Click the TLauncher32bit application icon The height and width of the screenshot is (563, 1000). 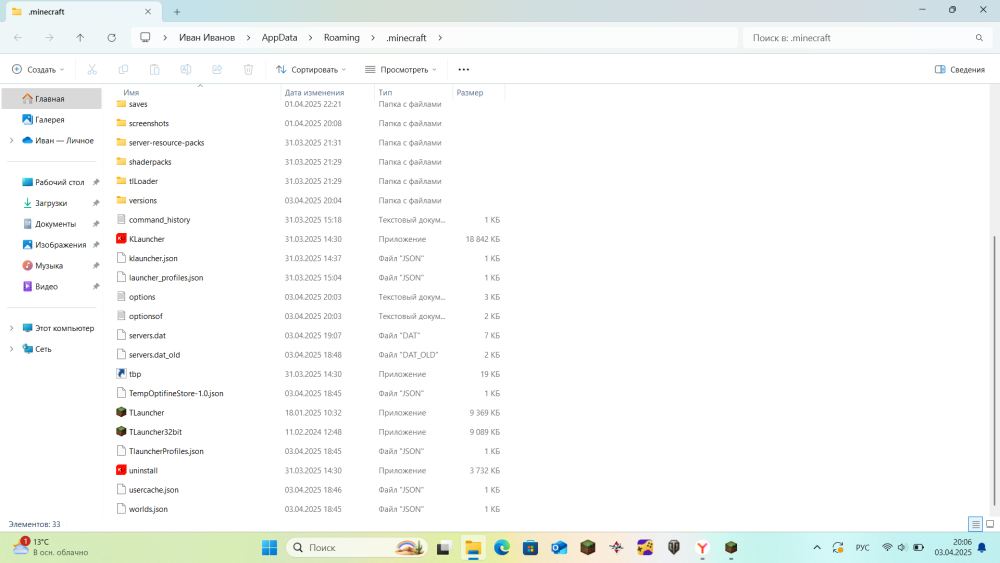click(121, 431)
